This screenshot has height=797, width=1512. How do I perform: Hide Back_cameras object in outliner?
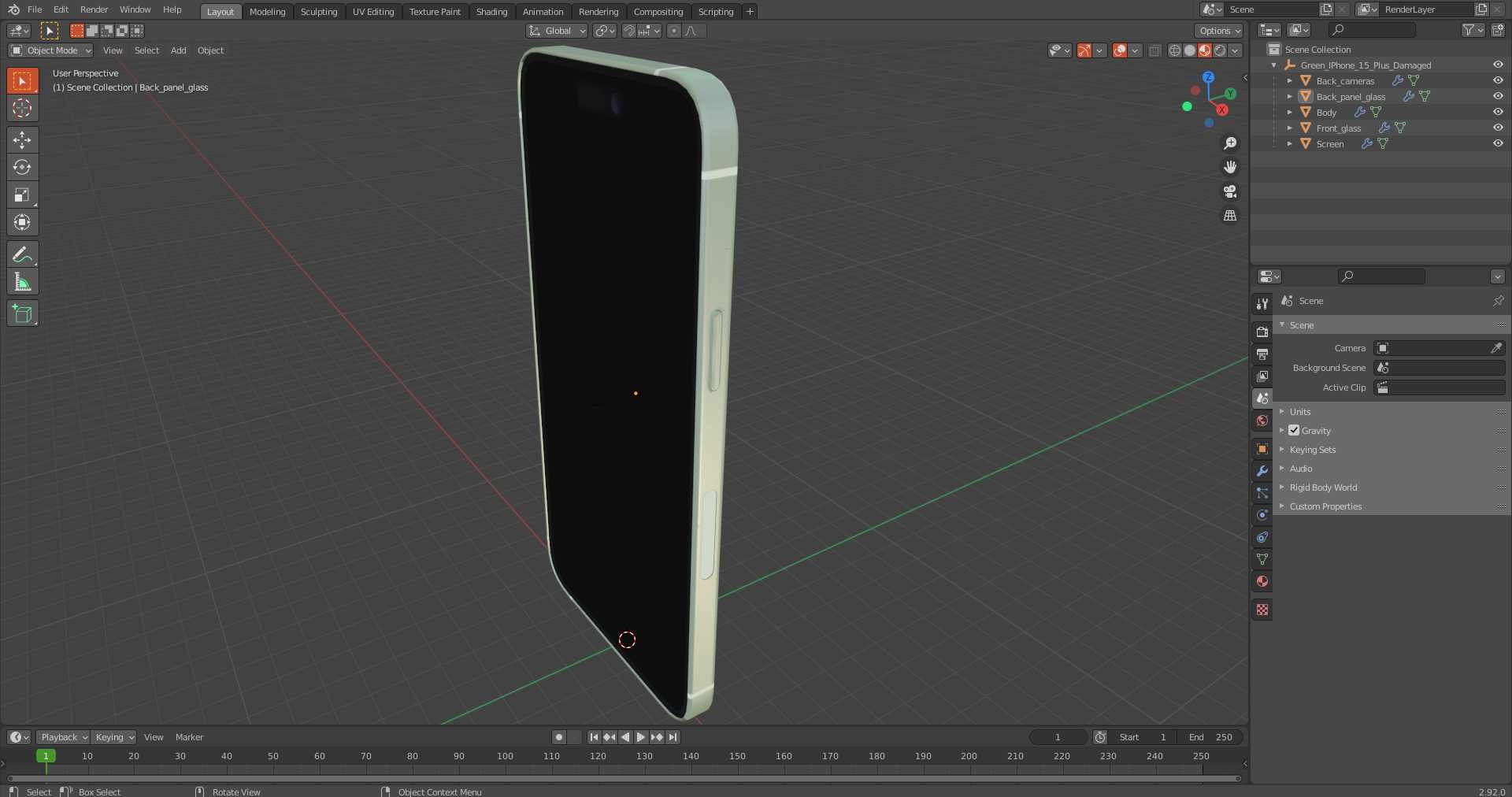[1498, 80]
